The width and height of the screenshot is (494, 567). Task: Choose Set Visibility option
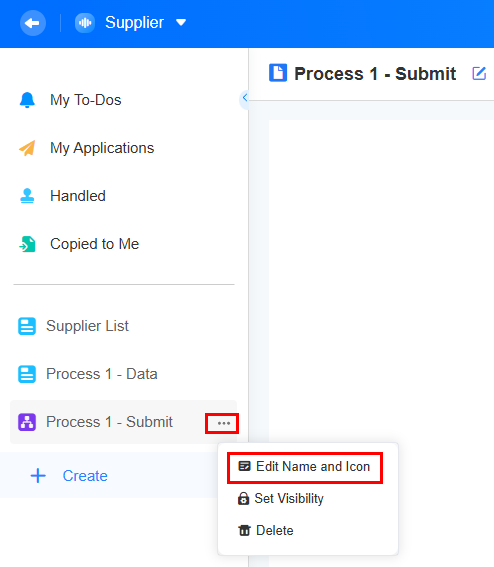pyautogui.click(x=281, y=499)
